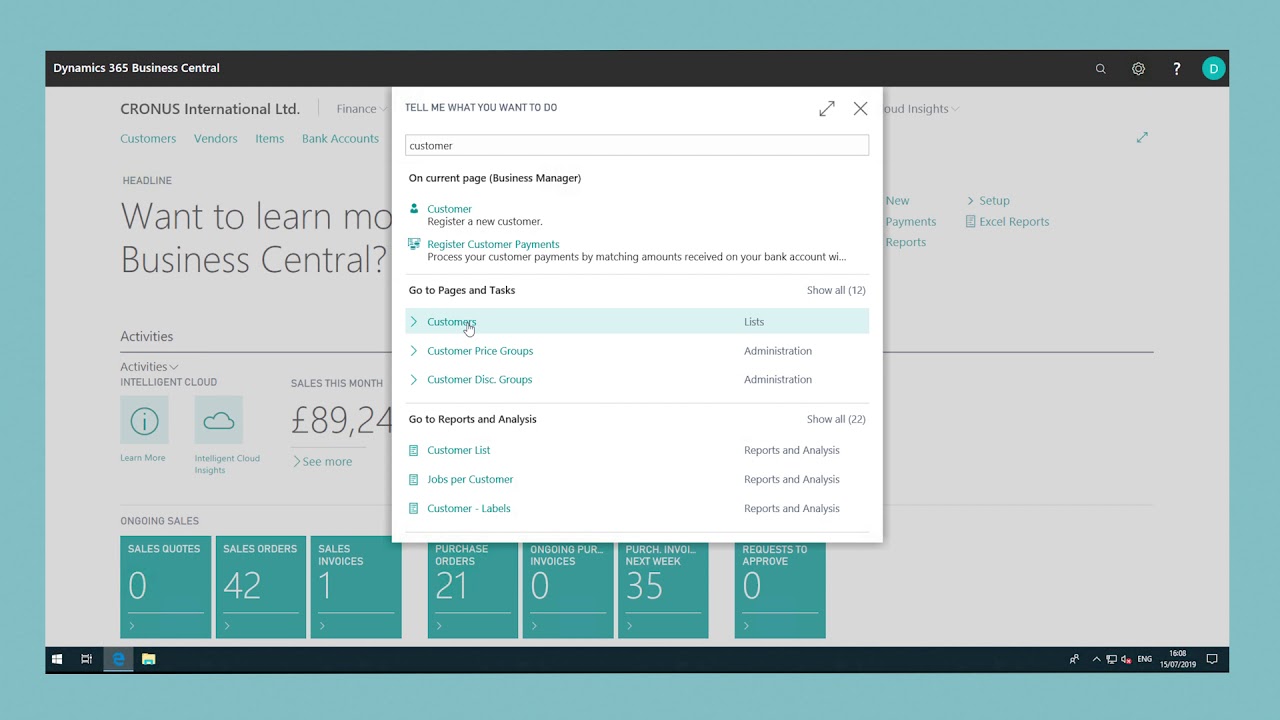Click the Jobs per Customer report icon
This screenshot has width=1280, height=720.
click(414, 479)
